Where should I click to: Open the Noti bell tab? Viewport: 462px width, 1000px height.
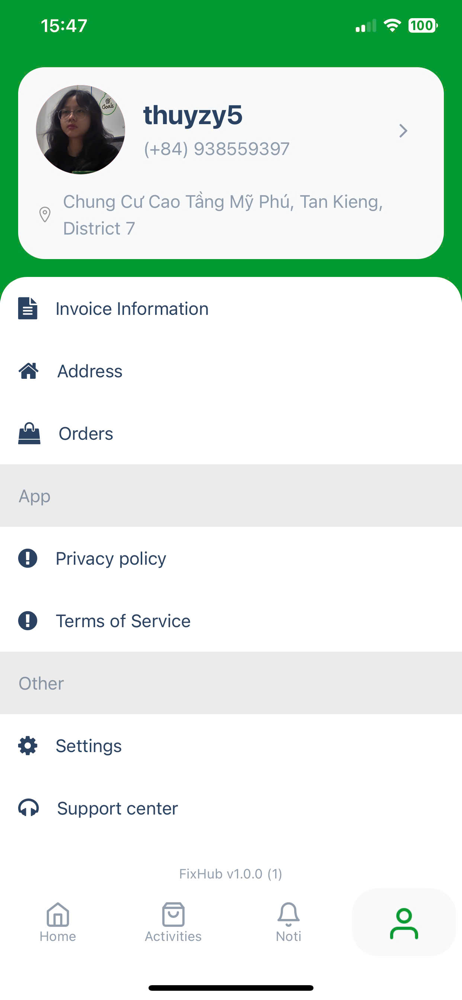click(288, 922)
